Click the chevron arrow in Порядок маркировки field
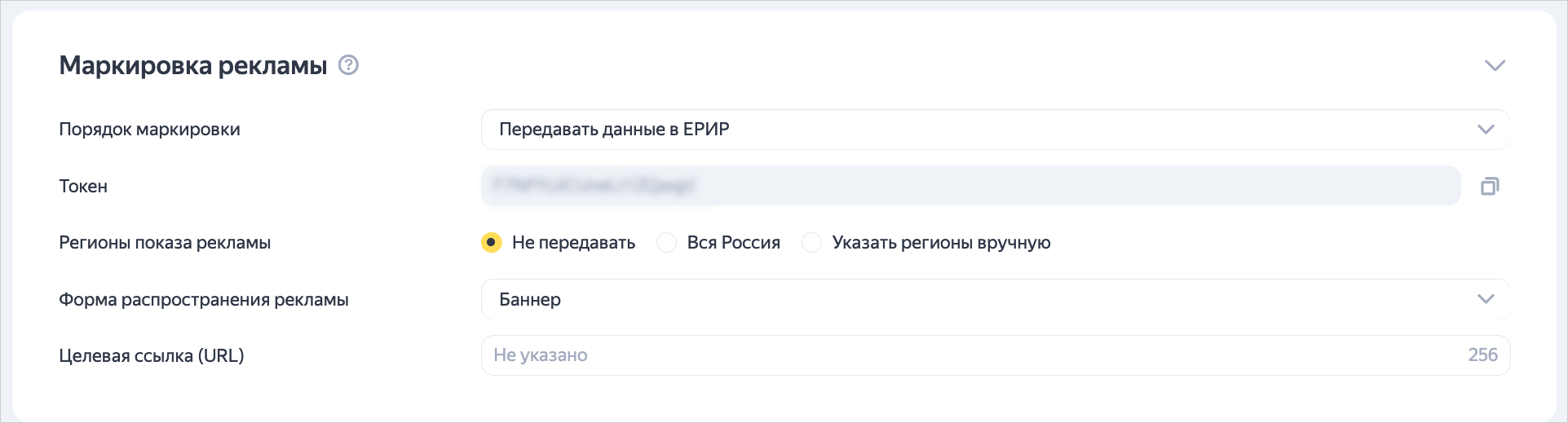Screen dimensions: 1568x423 tap(1486, 130)
